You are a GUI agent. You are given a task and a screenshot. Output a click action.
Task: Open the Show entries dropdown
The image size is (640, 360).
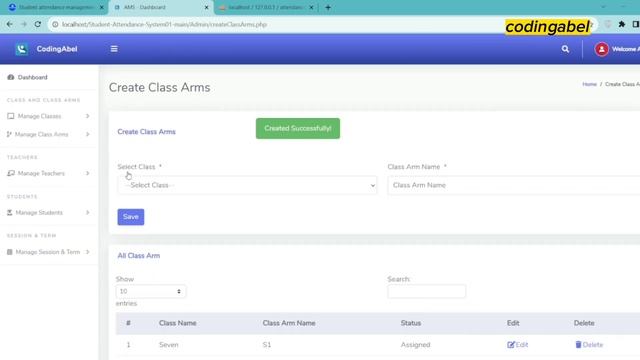tap(151, 291)
